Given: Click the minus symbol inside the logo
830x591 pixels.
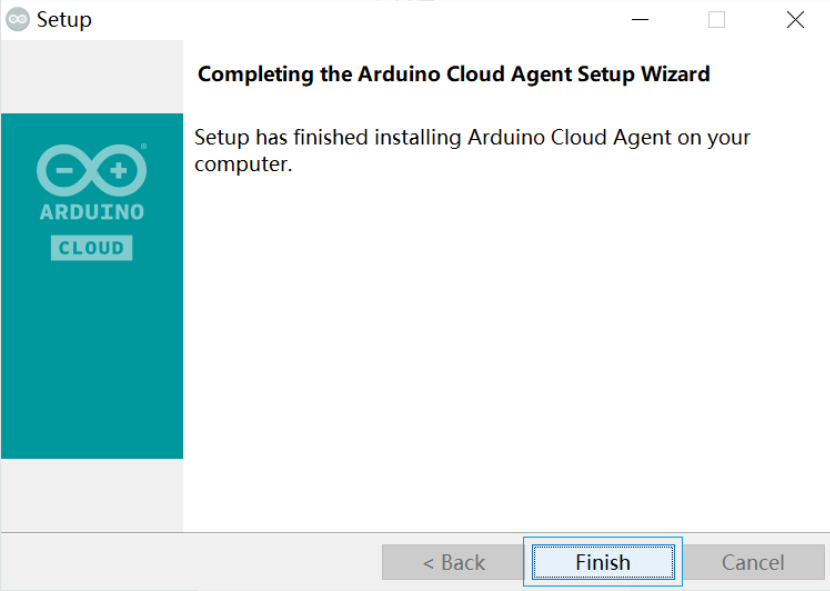Looking at the screenshot, I should click(x=65, y=171).
